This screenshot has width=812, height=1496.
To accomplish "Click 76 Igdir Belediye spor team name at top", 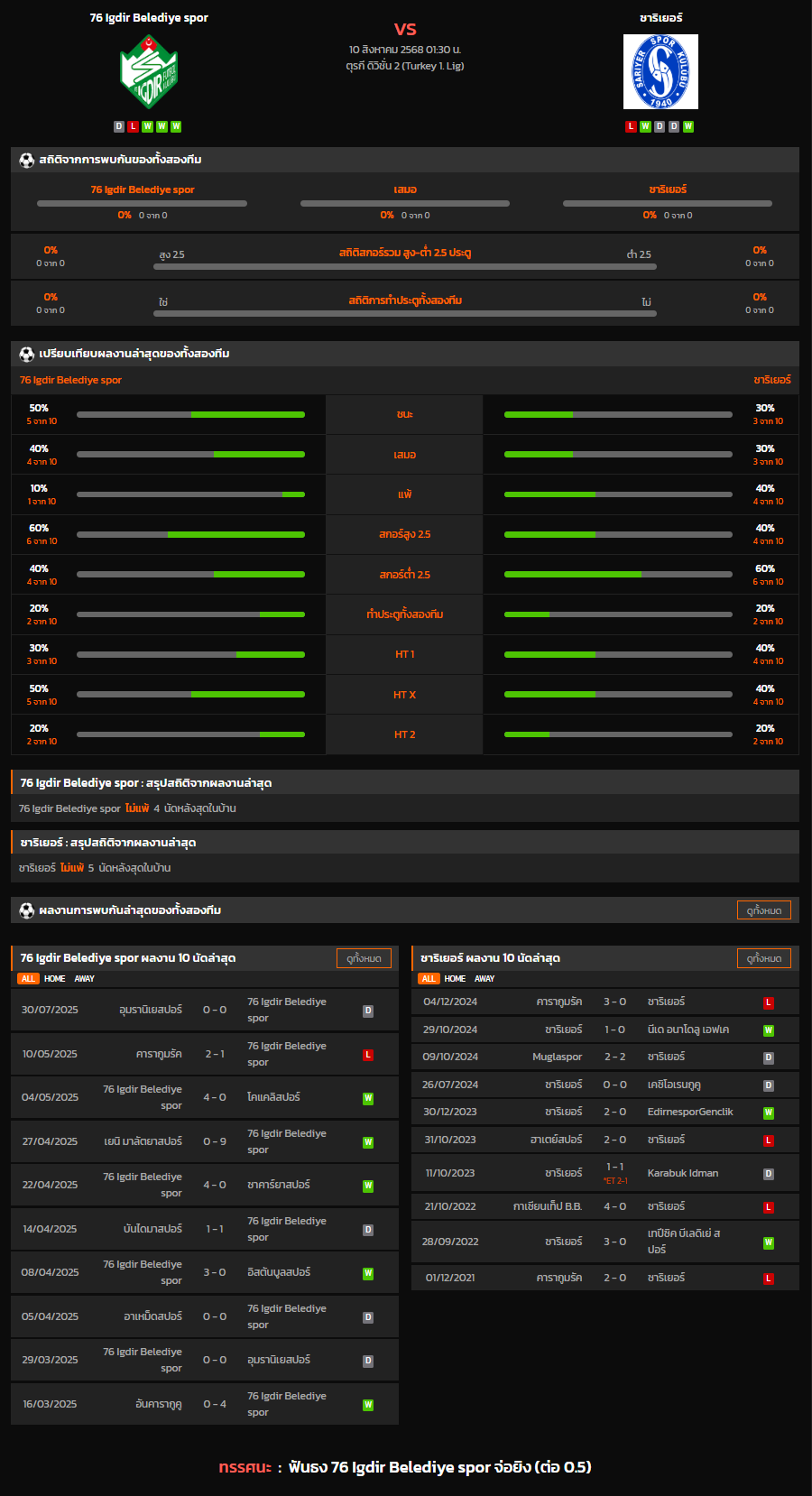I will [149, 17].
